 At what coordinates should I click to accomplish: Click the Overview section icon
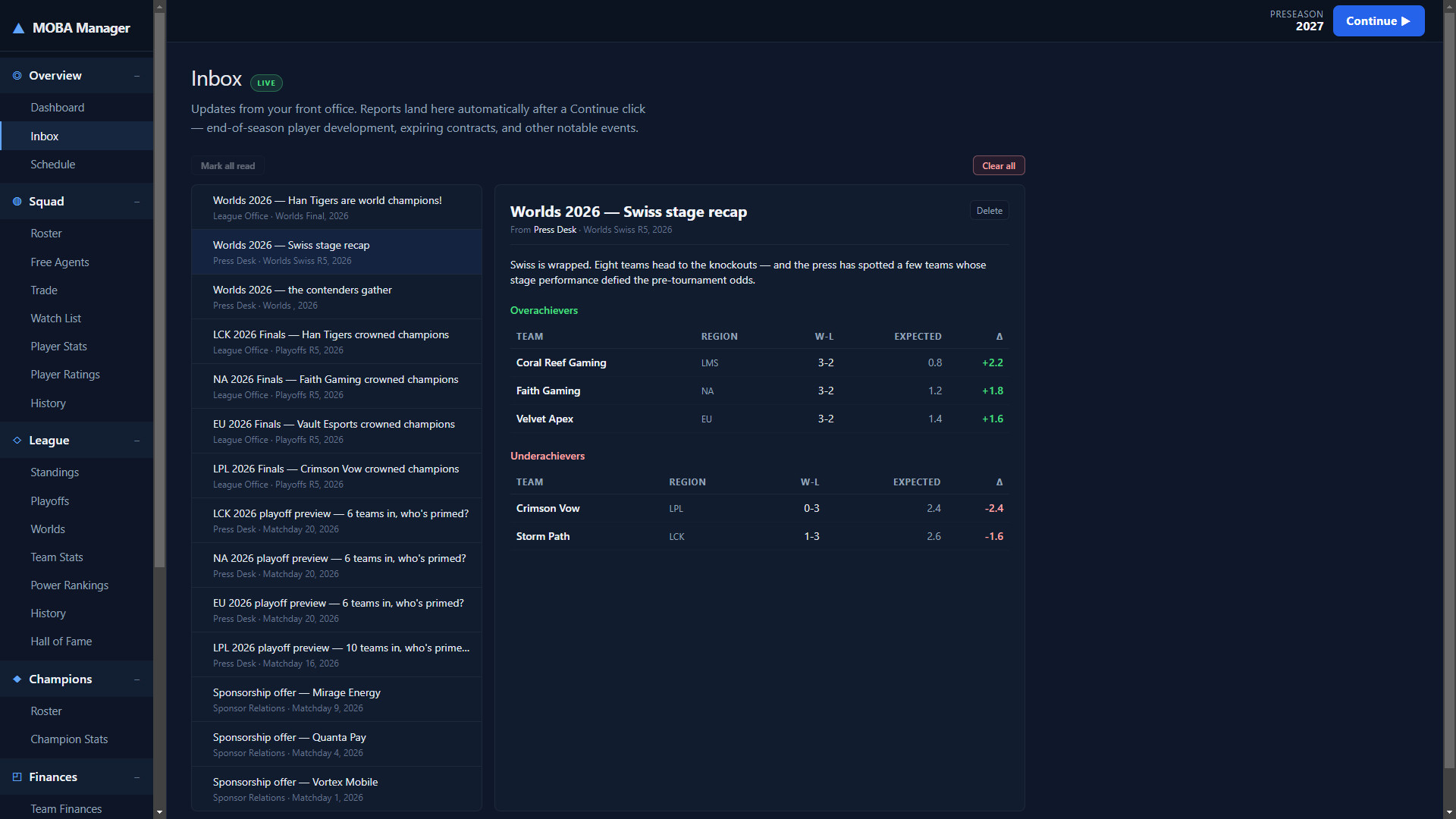pyautogui.click(x=17, y=76)
